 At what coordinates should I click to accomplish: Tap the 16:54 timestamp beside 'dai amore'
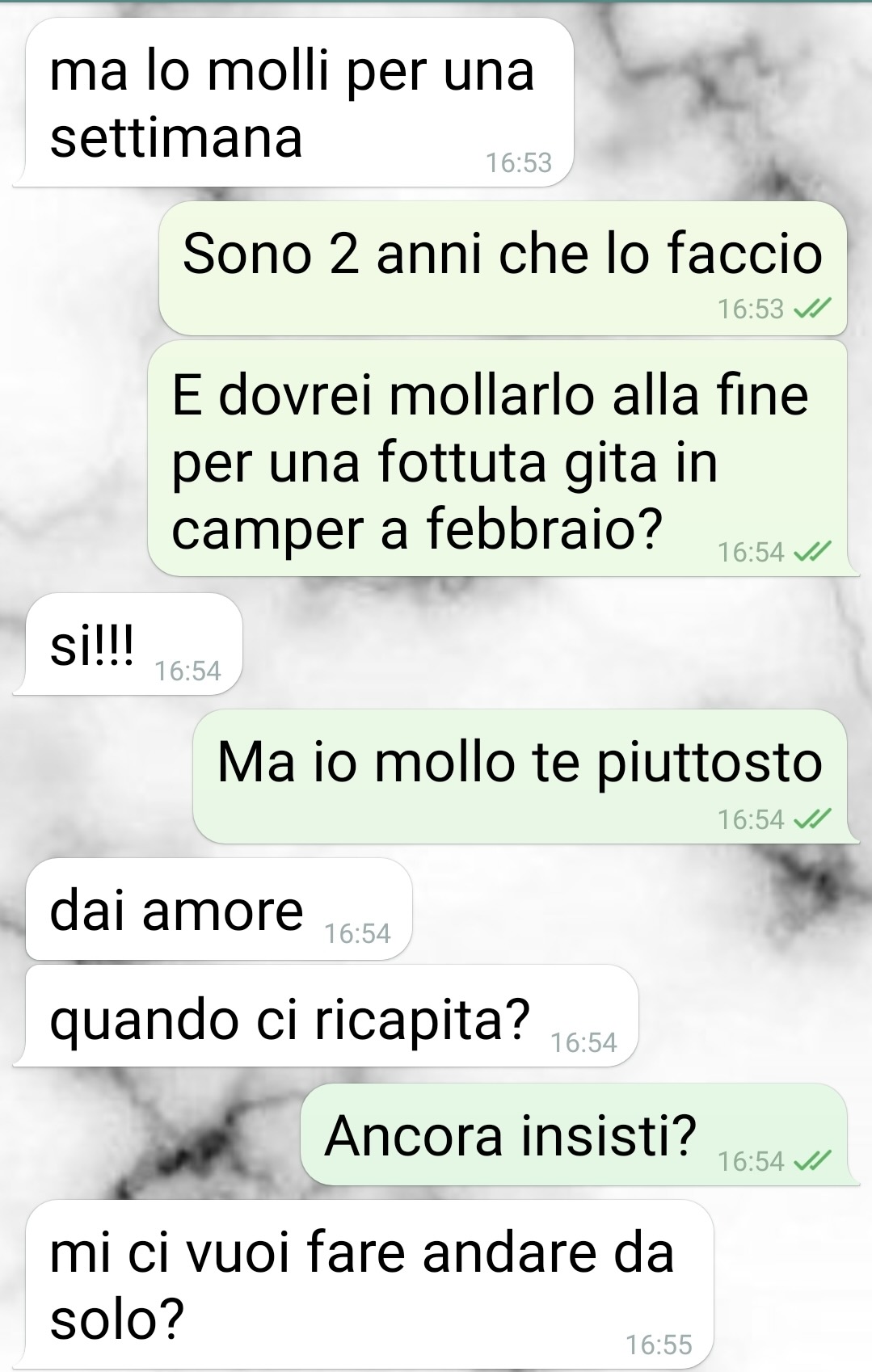click(x=357, y=934)
